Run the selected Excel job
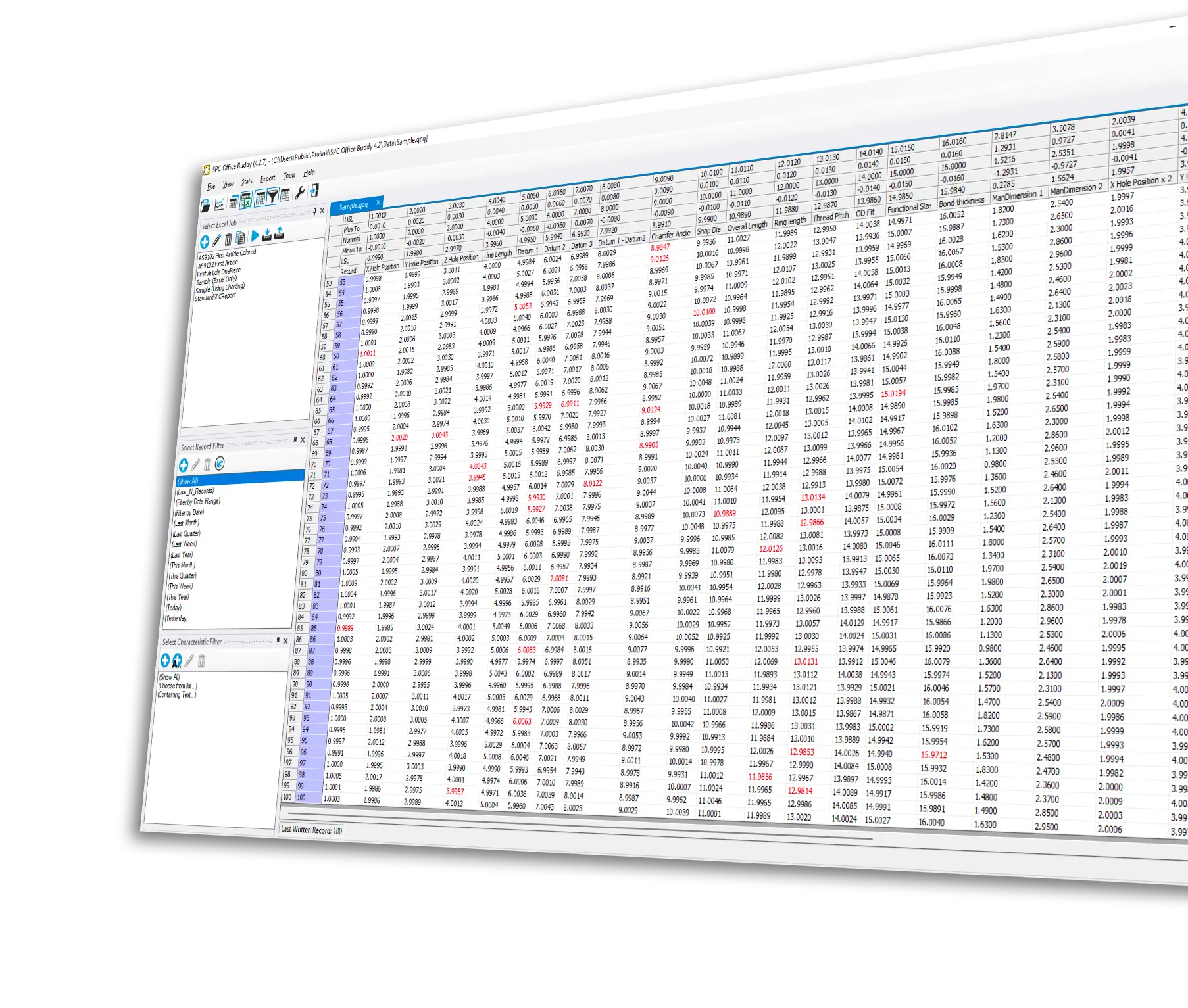Image resolution: width=1188 pixels, height=1008 pixels. pyautogui.click(x=255, y=235)
